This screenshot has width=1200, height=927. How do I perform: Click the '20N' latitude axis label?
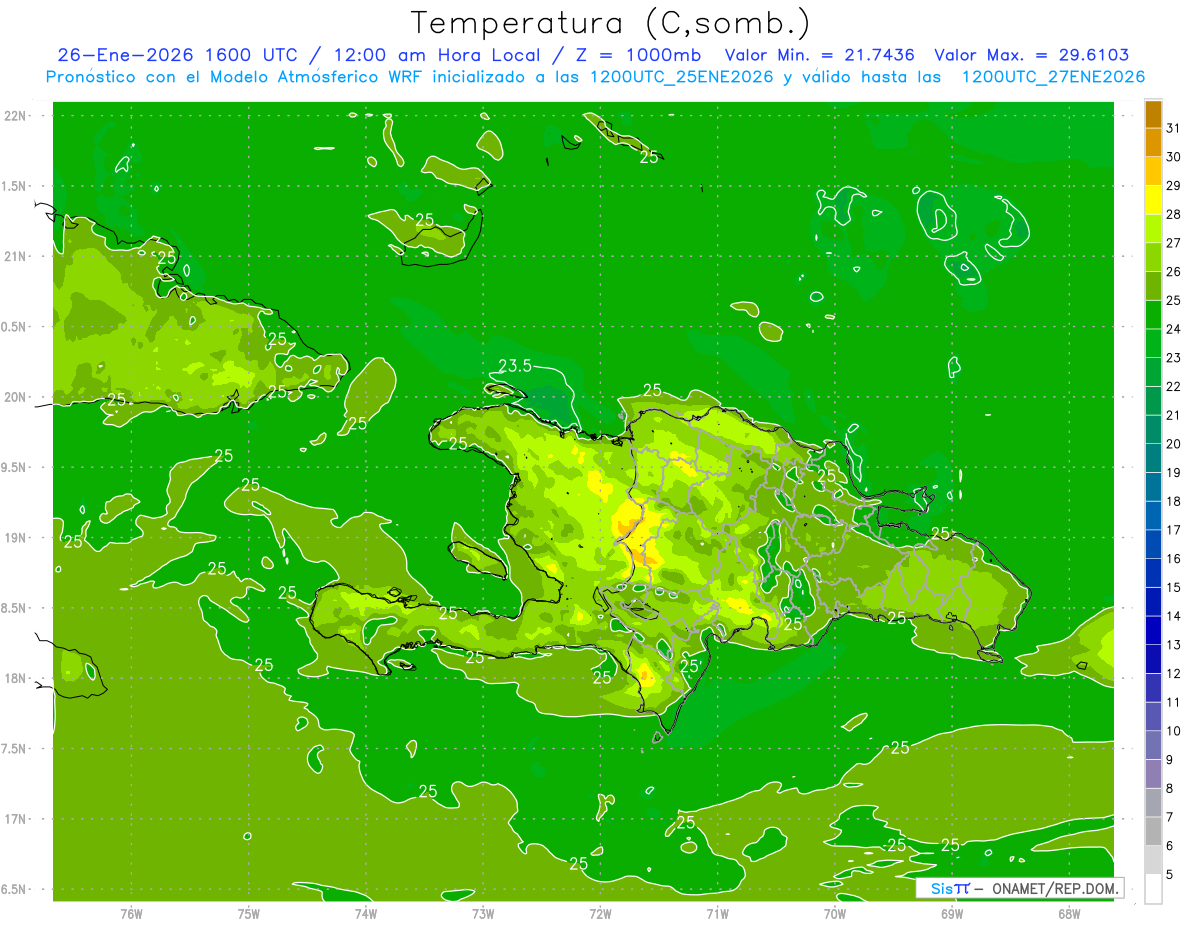15,397
